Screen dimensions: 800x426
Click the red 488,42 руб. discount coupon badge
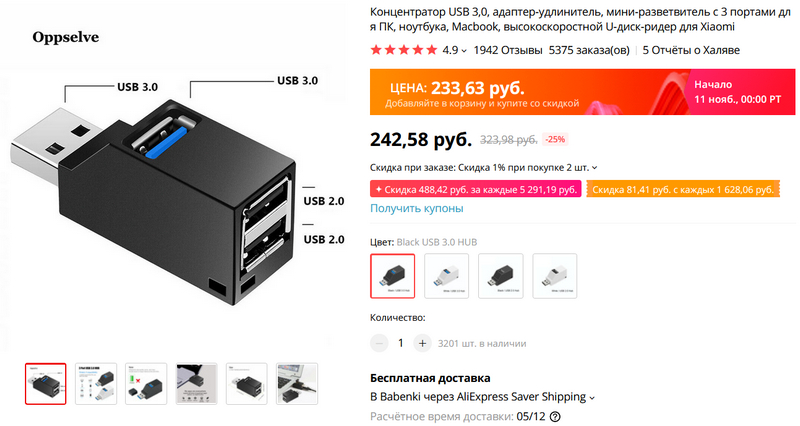(476, 189)
